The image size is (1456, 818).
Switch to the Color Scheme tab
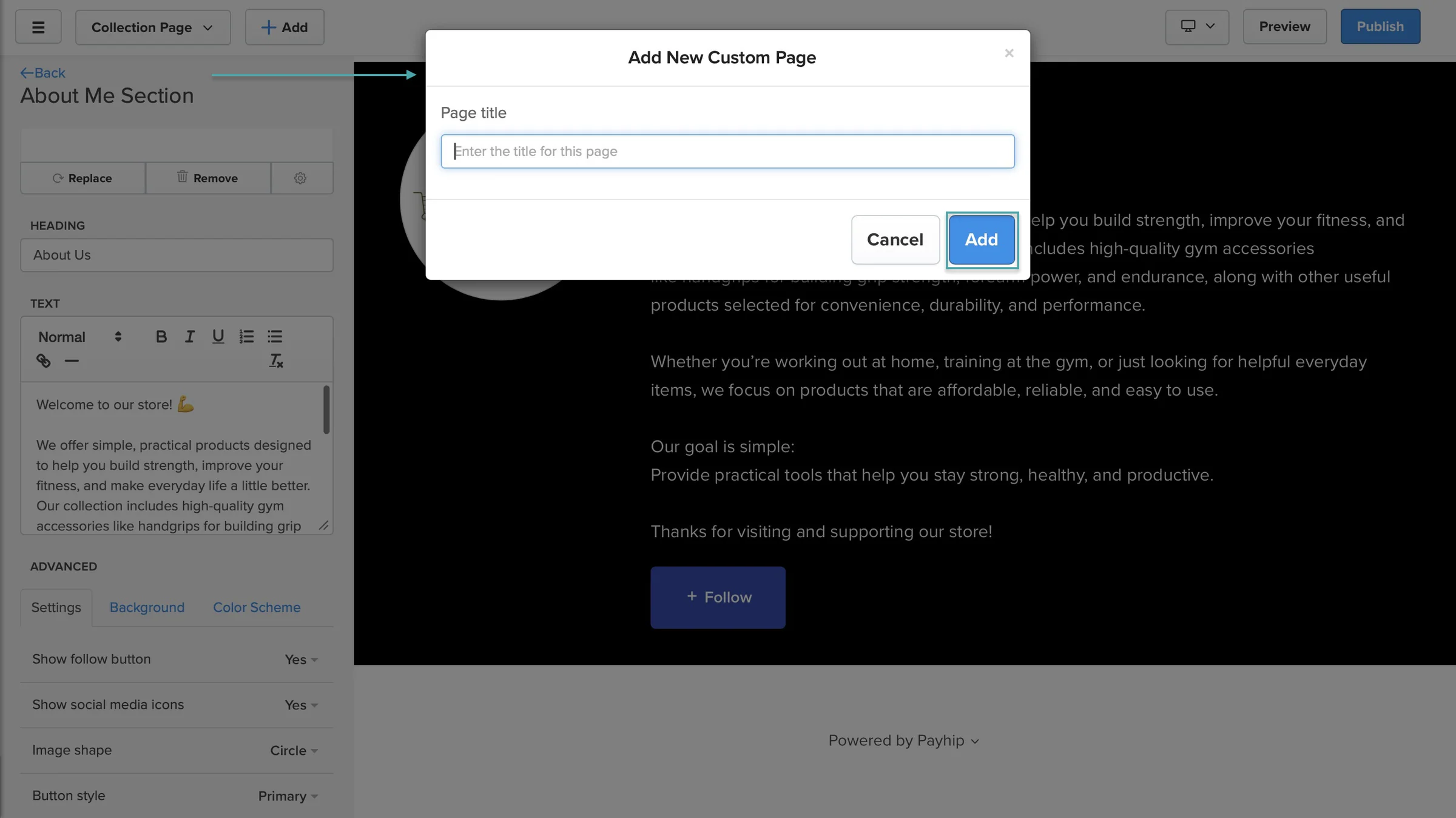[257, 607]
